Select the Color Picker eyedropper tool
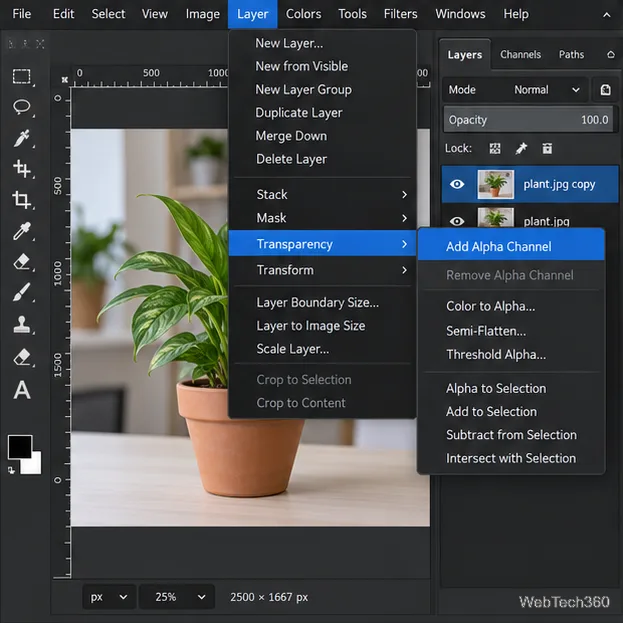 pos(21,231)
